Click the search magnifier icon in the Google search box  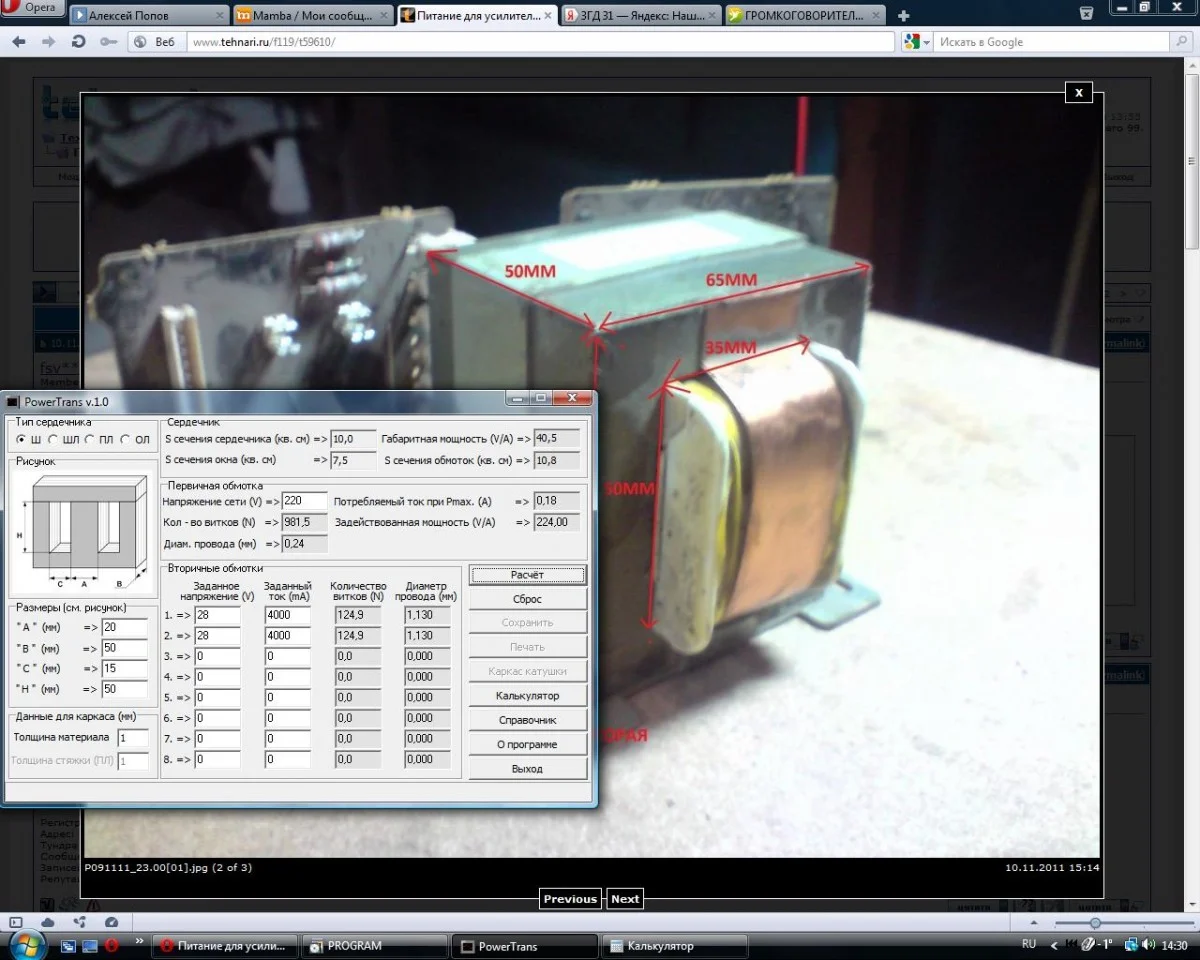1181,42
